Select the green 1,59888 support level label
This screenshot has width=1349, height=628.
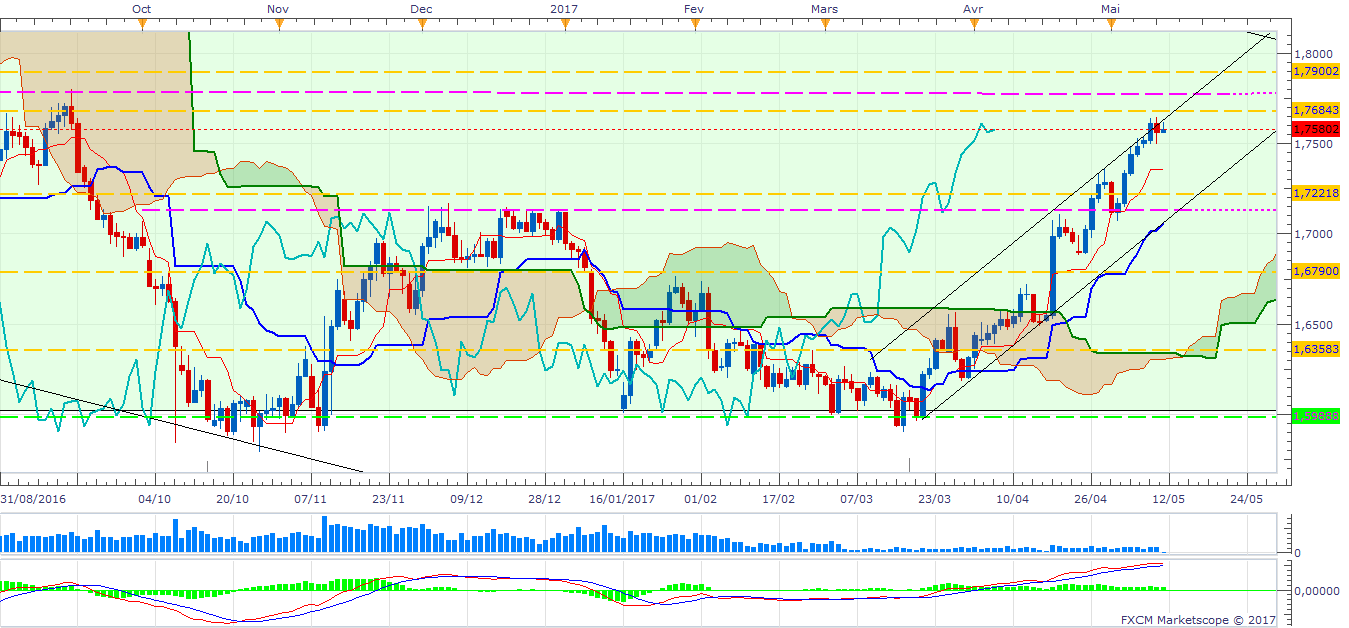click(x=1315, y=416)
